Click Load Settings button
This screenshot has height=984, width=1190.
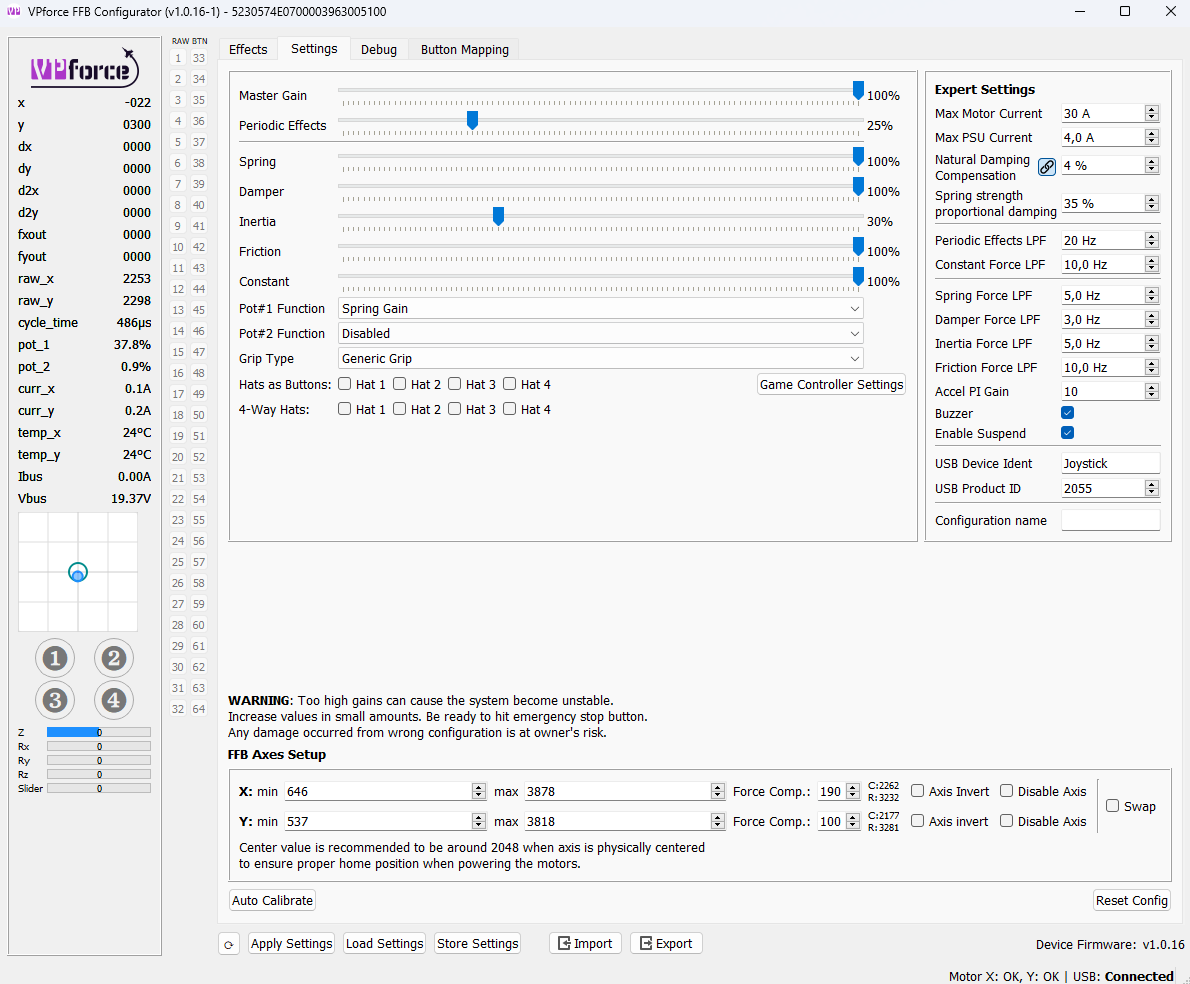pos(385,943)
